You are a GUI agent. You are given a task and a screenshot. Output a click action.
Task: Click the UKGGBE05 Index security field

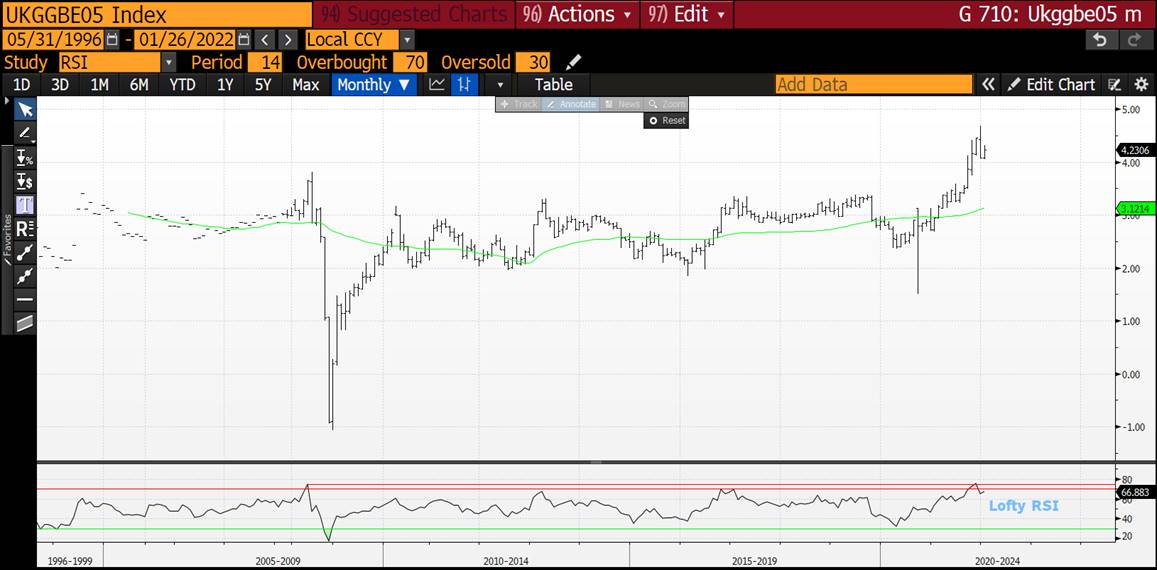point(157,14)
